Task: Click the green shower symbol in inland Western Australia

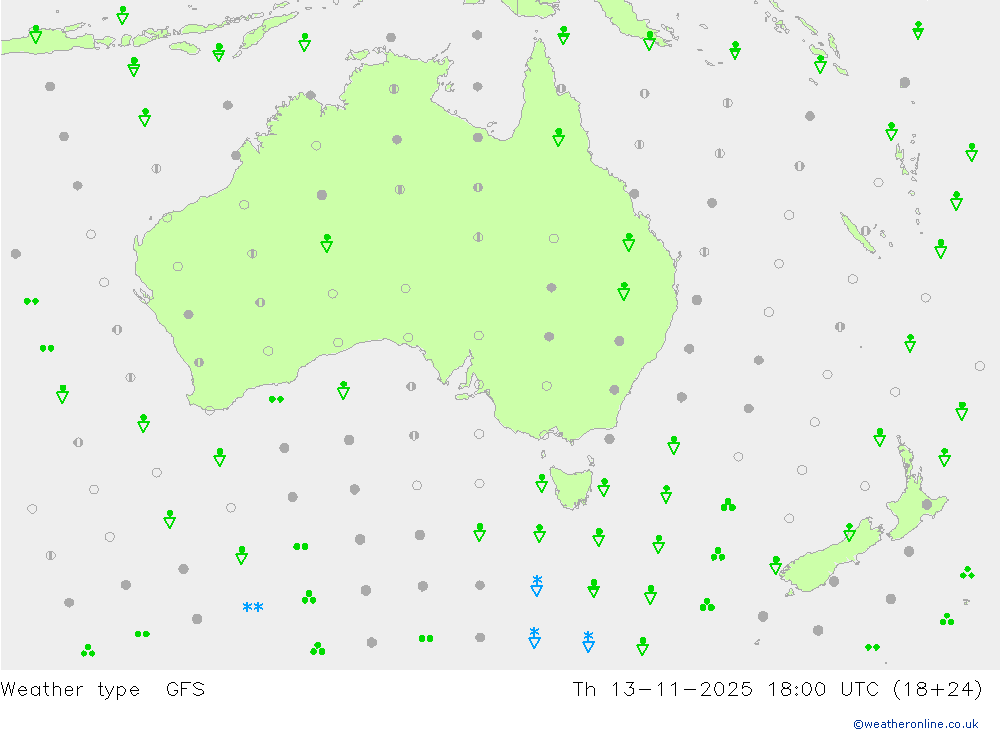Action: (x=327, y=243)
